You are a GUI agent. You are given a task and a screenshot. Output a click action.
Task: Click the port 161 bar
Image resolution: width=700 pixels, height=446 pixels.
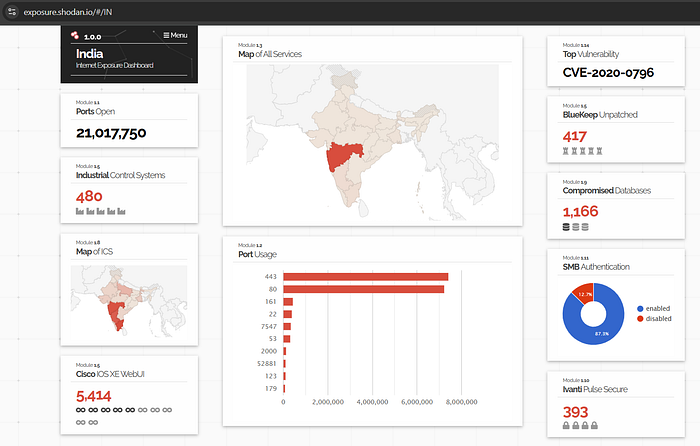tap(288, 302)
